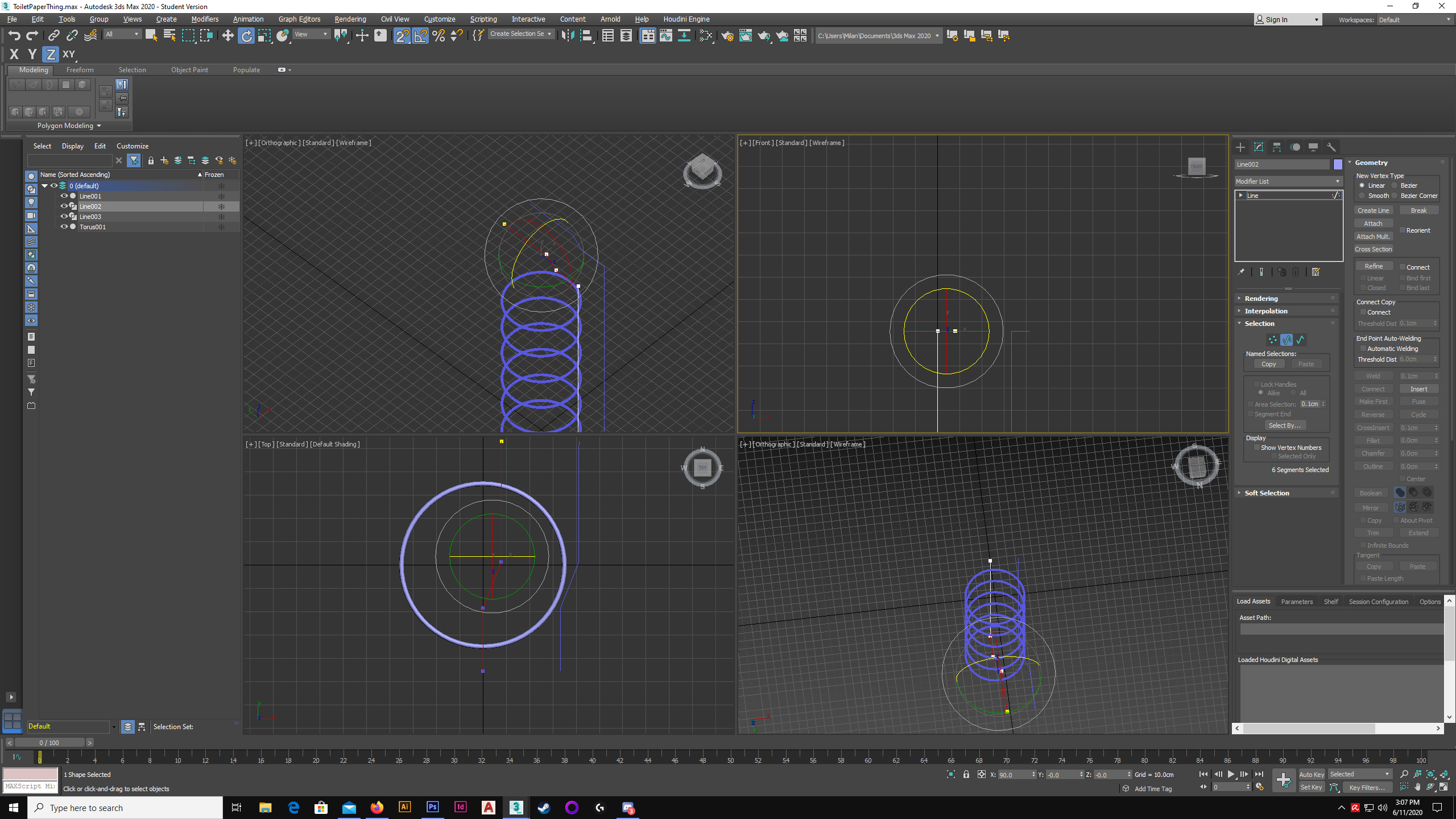Click the Select by Name icon
This screenshot has width=1456, height=819.
[x=169, y=36]
